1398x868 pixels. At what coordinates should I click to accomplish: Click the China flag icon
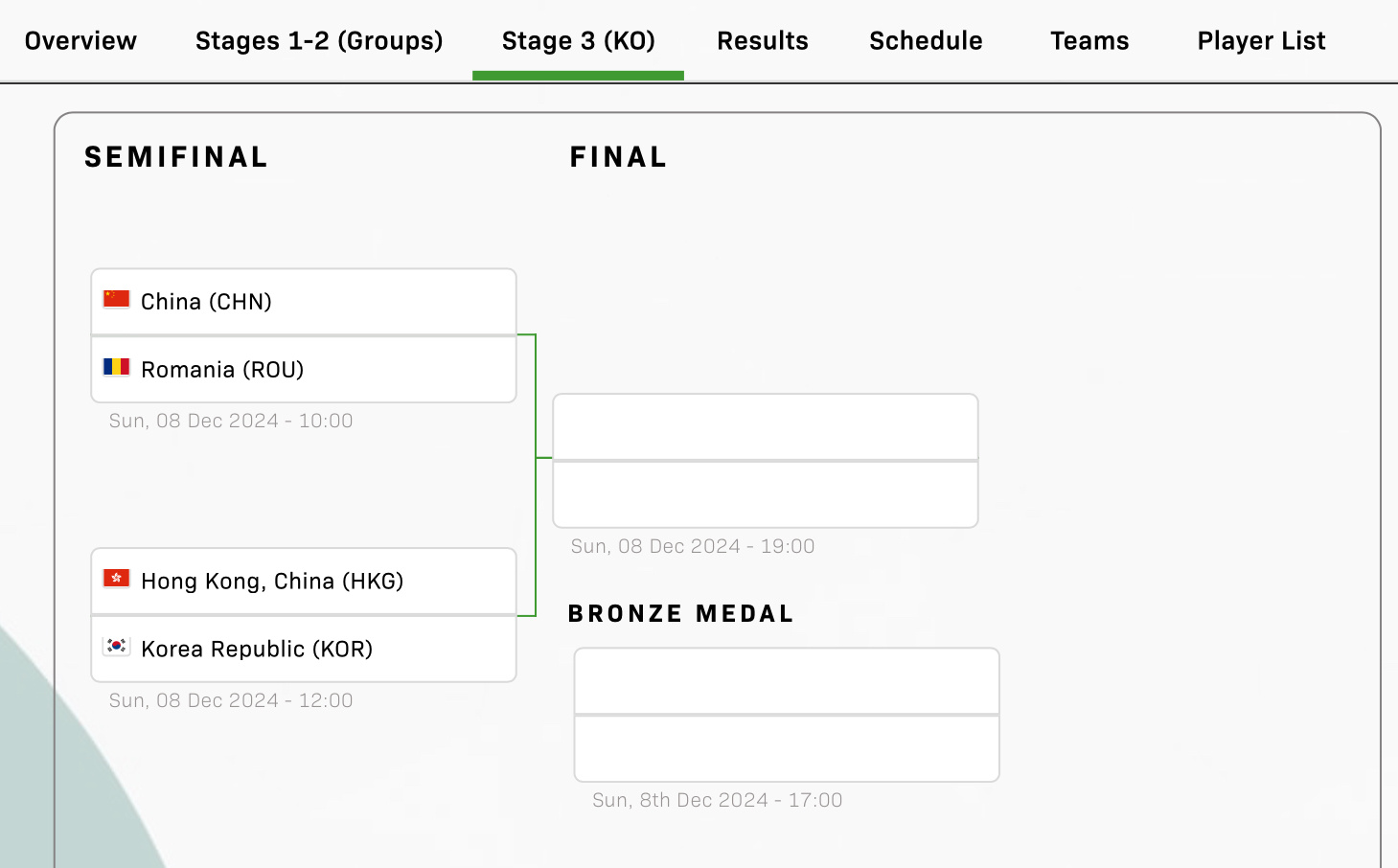coord(116,299)
